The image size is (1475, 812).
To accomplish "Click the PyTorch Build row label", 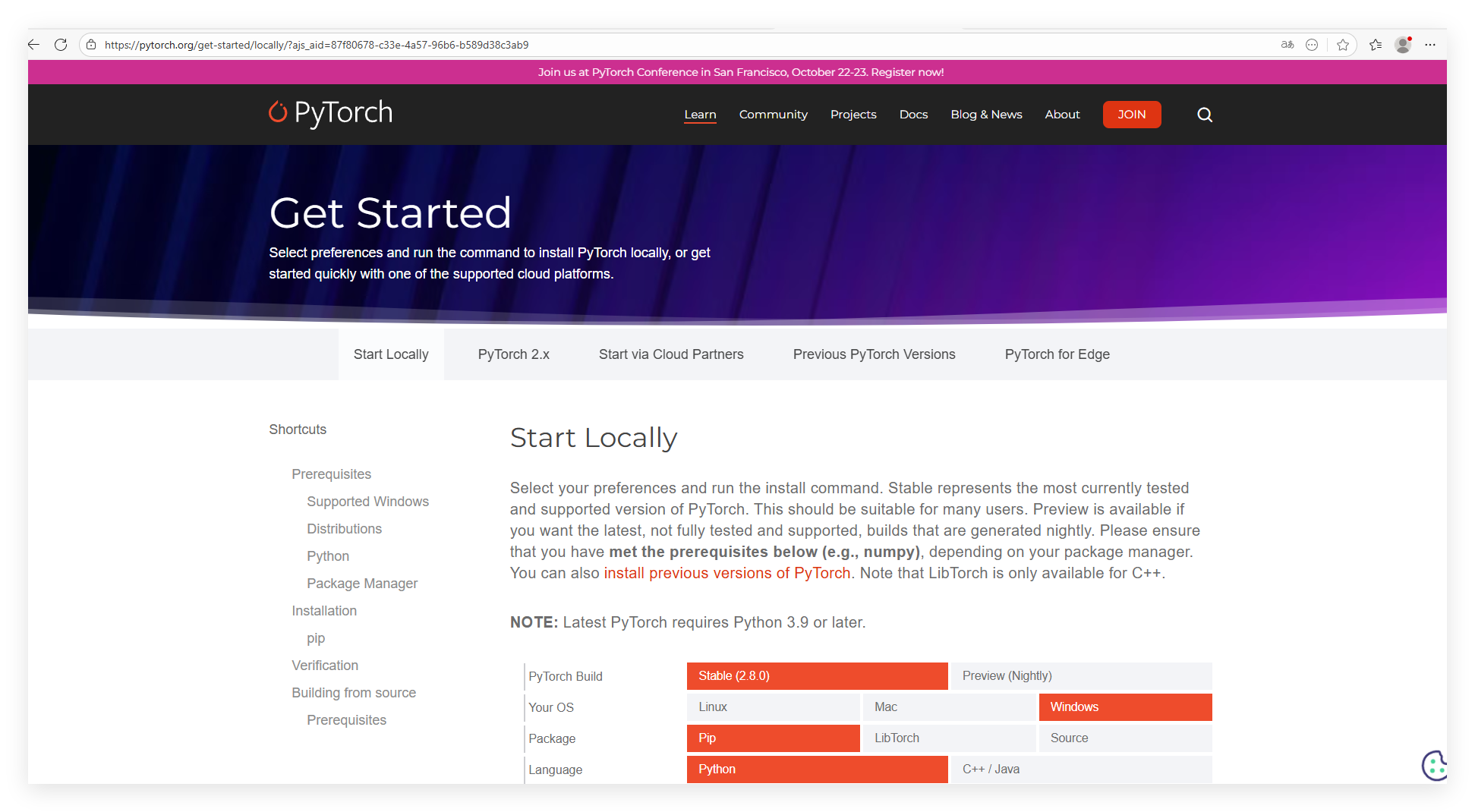I will (566, 676).
